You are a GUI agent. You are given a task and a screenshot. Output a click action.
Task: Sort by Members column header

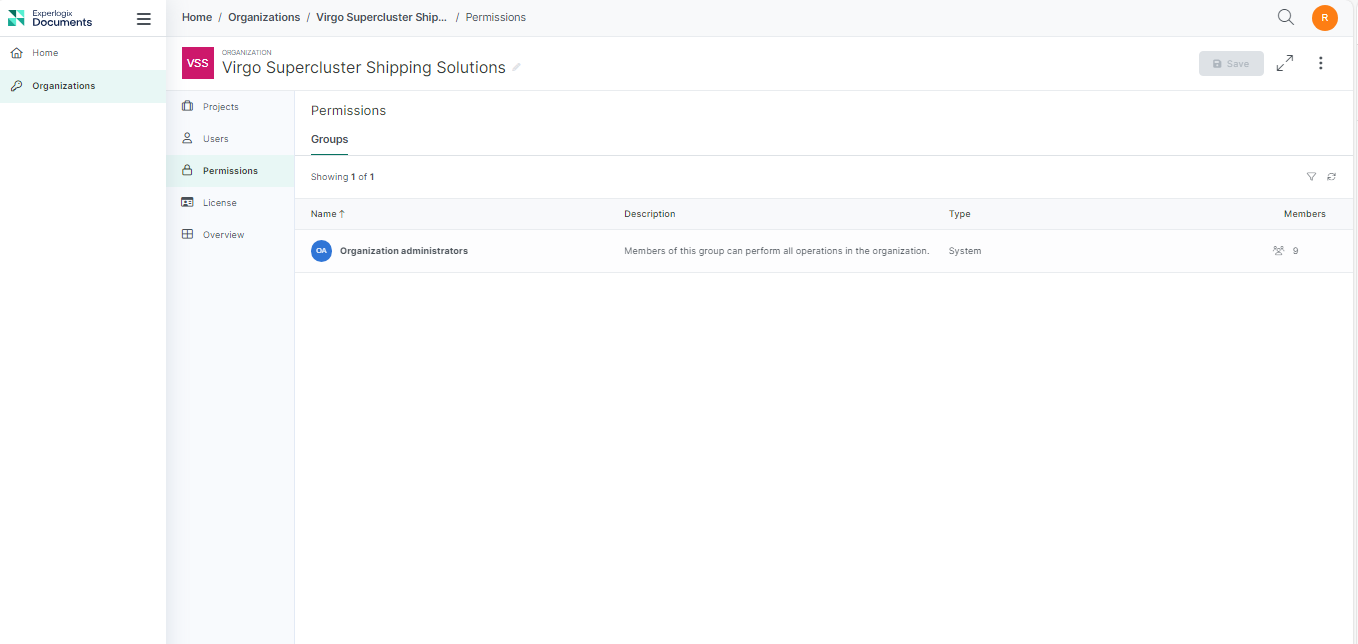[x=1305, y=214]
